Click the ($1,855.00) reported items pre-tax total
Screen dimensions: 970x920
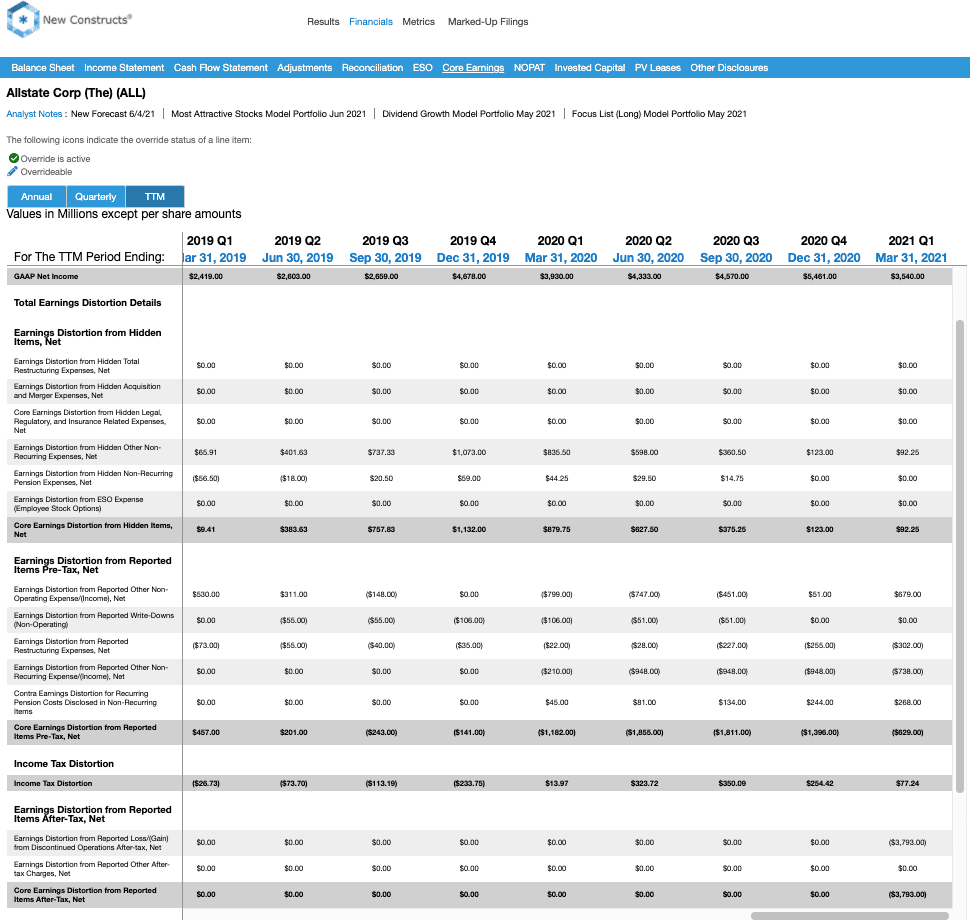(644, 733)
